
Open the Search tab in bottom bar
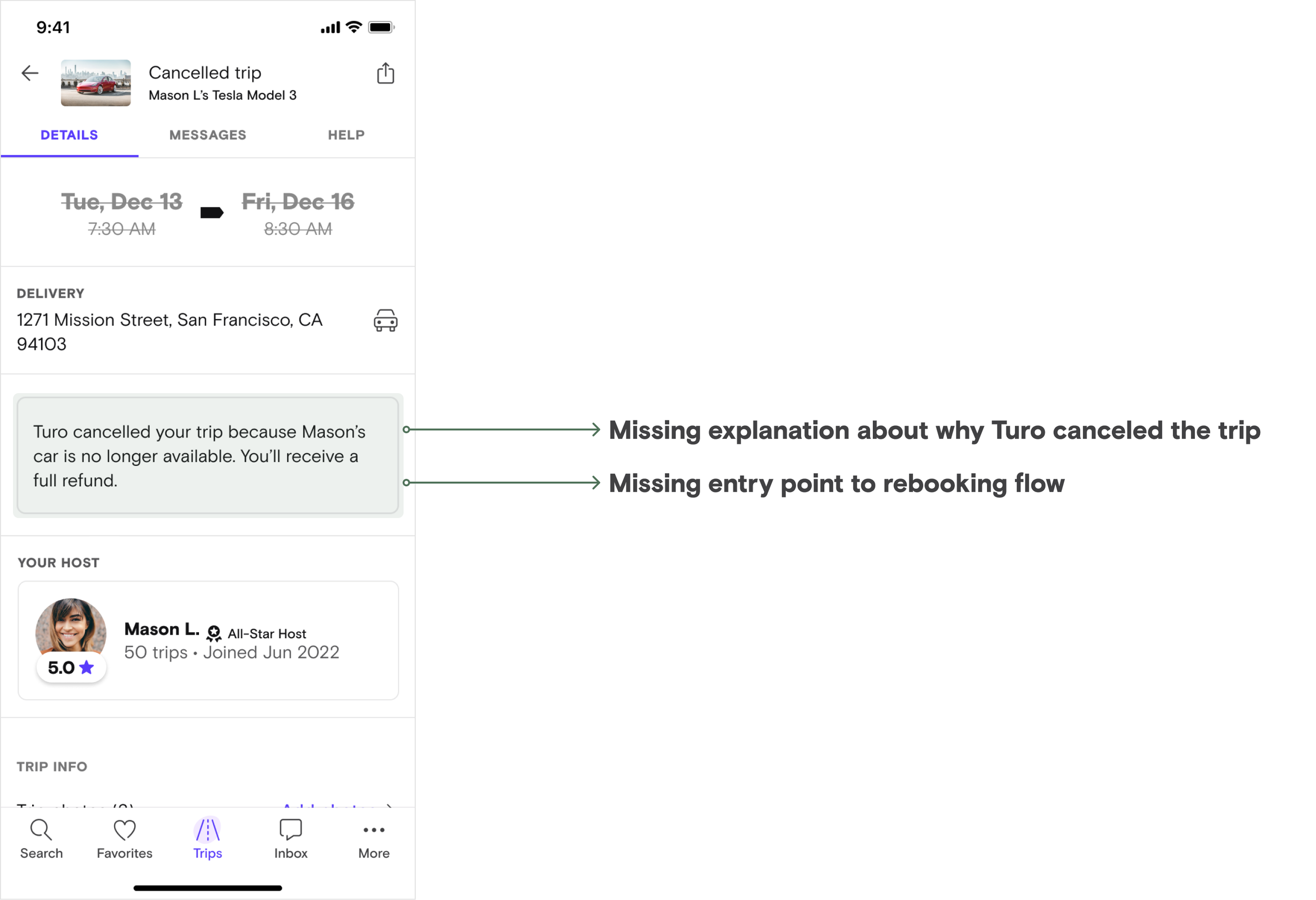(42, 839)
